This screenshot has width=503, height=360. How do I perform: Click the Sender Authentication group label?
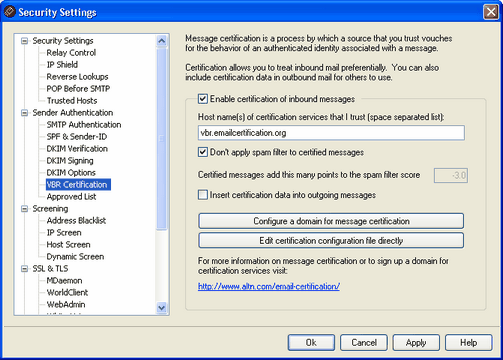point(73,113)
